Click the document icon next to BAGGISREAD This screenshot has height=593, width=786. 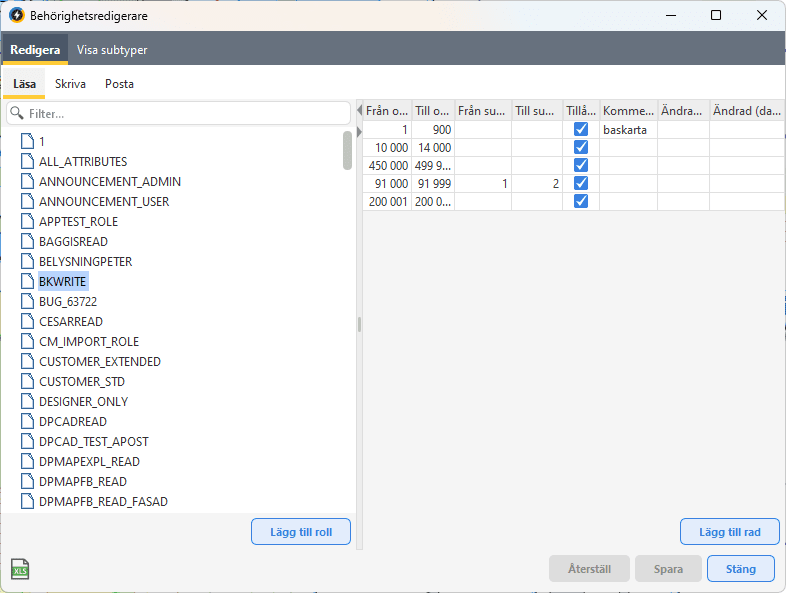[28, 241]
